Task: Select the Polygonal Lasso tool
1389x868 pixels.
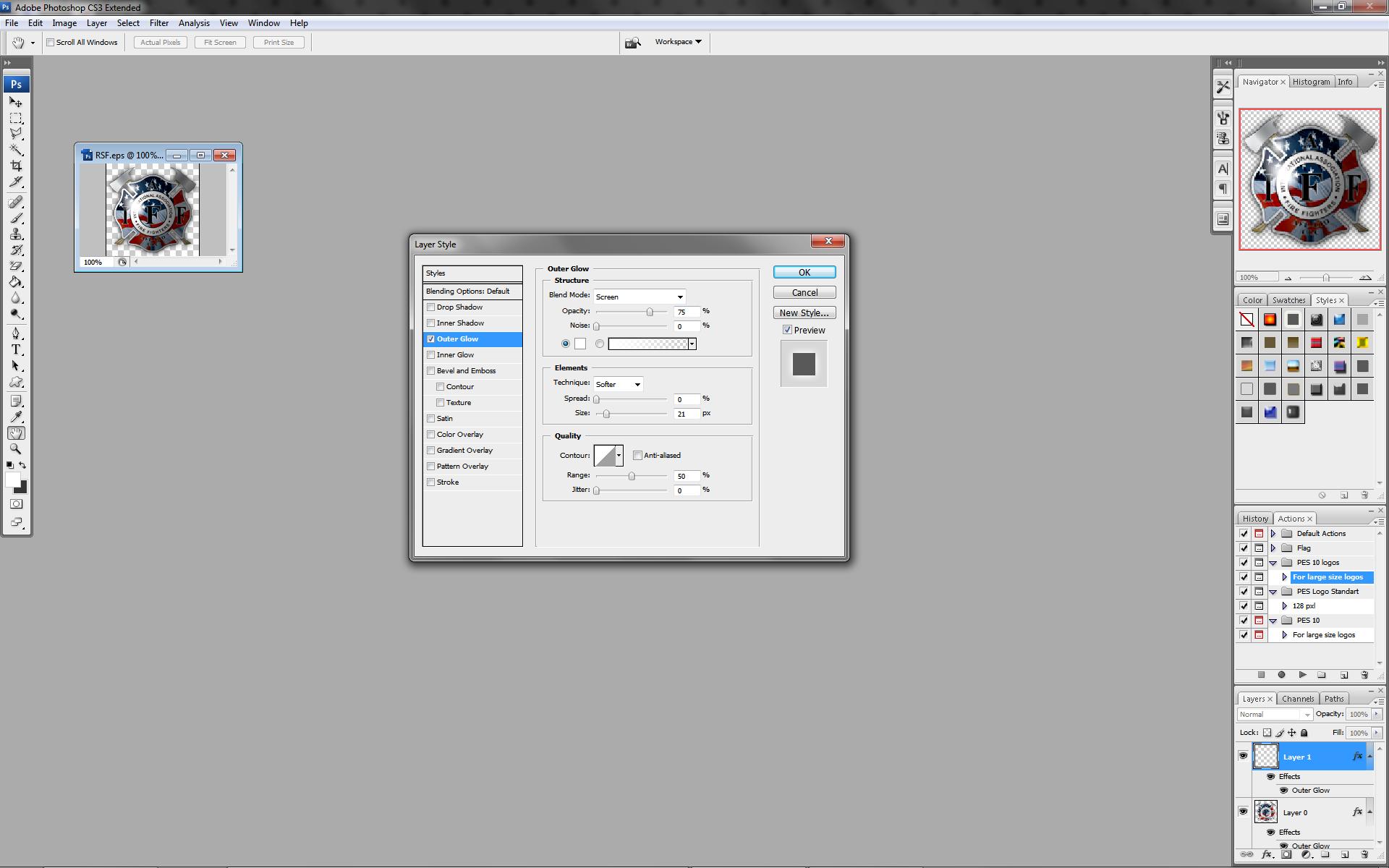Action: [16, 134]
